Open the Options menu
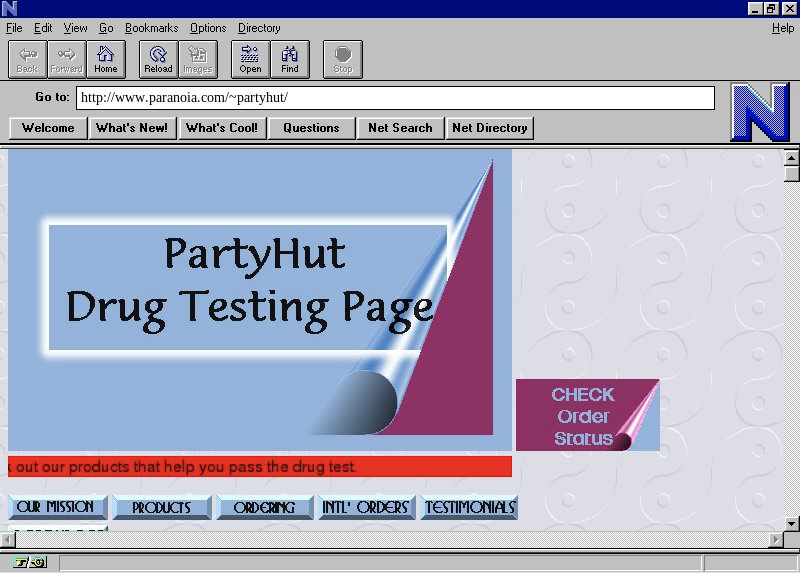The width and height of the screenshot is (800, 573). tap(208, 28)
